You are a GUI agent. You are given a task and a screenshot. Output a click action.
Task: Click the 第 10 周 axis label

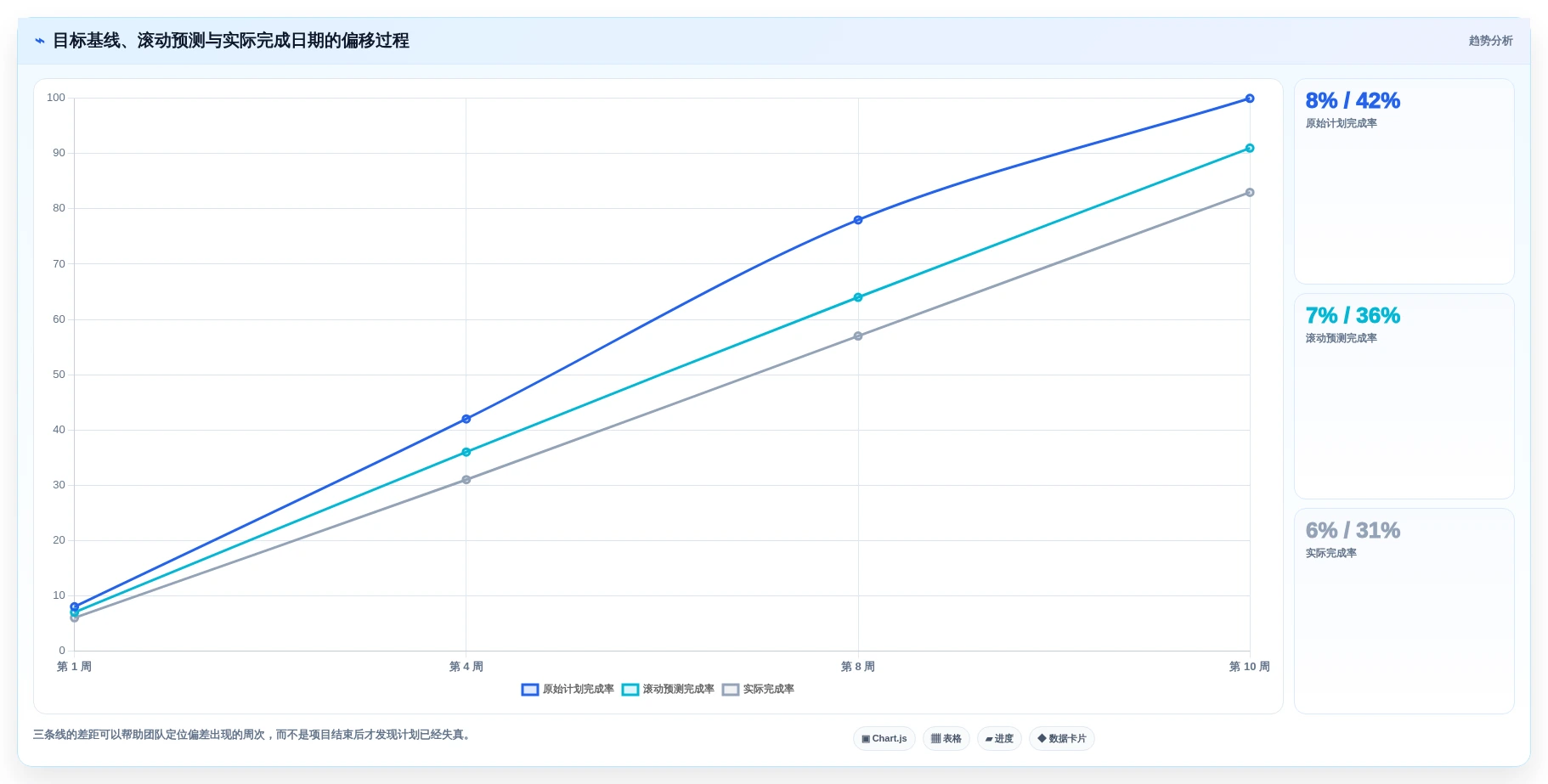coord(1250,667)
